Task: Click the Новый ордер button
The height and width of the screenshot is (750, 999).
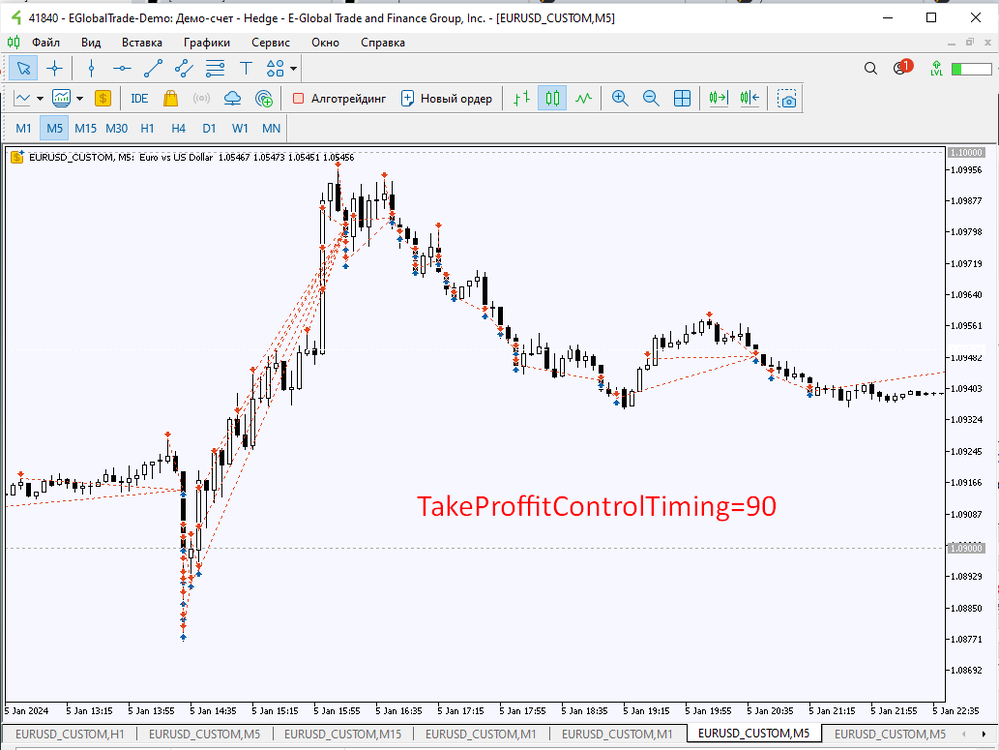Action: tap(447, 99)
